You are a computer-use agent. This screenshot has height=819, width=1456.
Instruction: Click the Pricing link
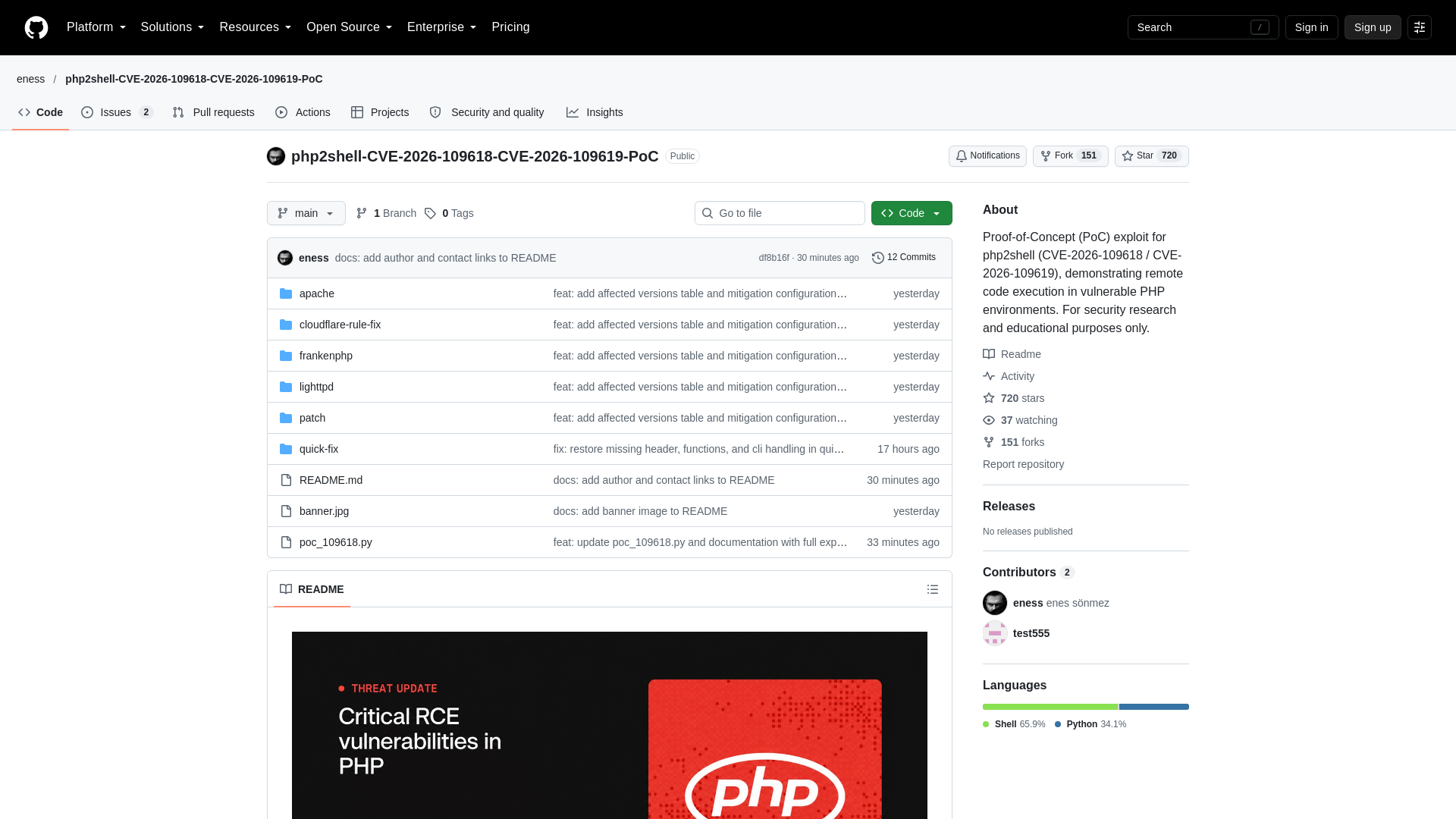tap(510, 27)
